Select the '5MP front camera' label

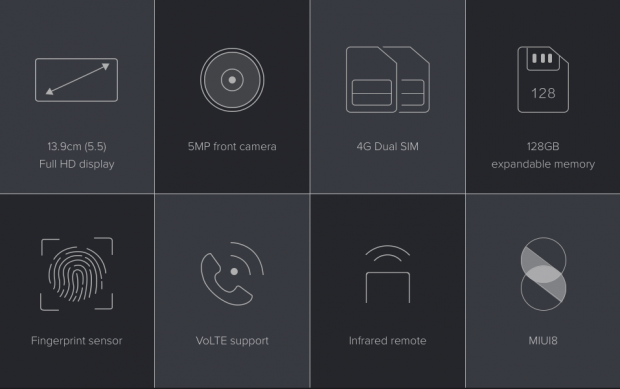pos(232,147)
